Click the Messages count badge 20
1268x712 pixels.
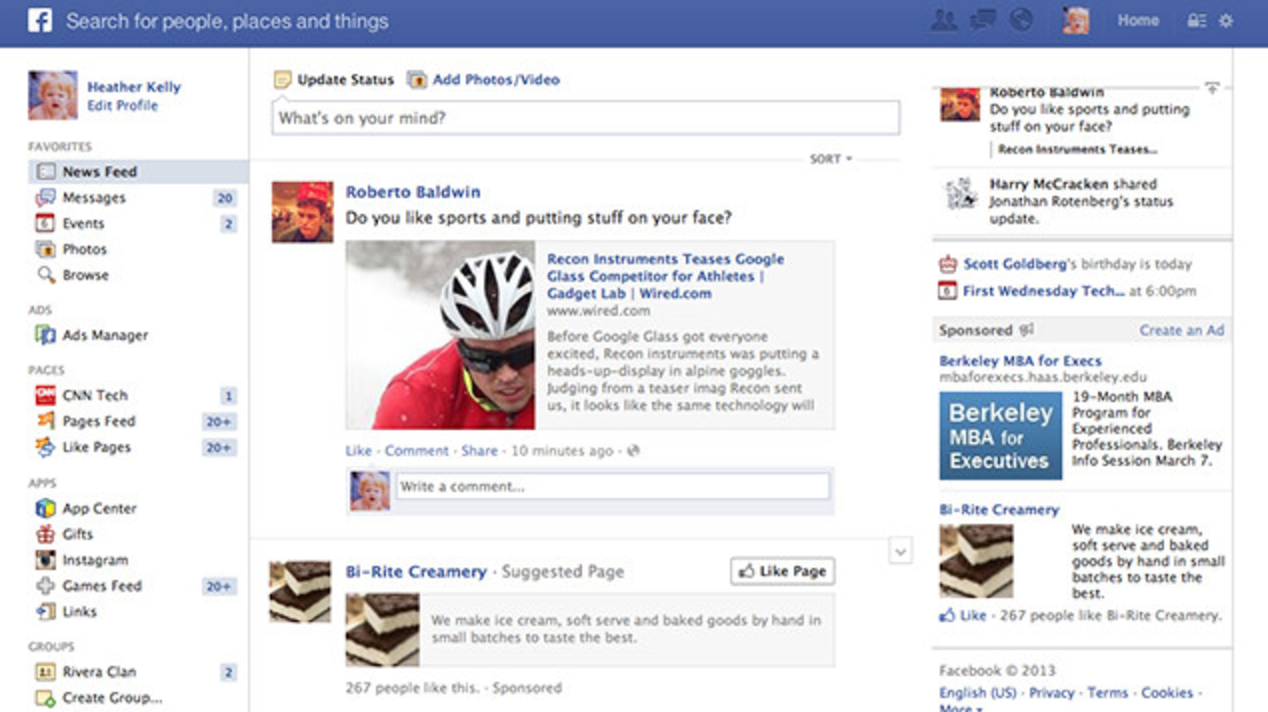[225, 198]
